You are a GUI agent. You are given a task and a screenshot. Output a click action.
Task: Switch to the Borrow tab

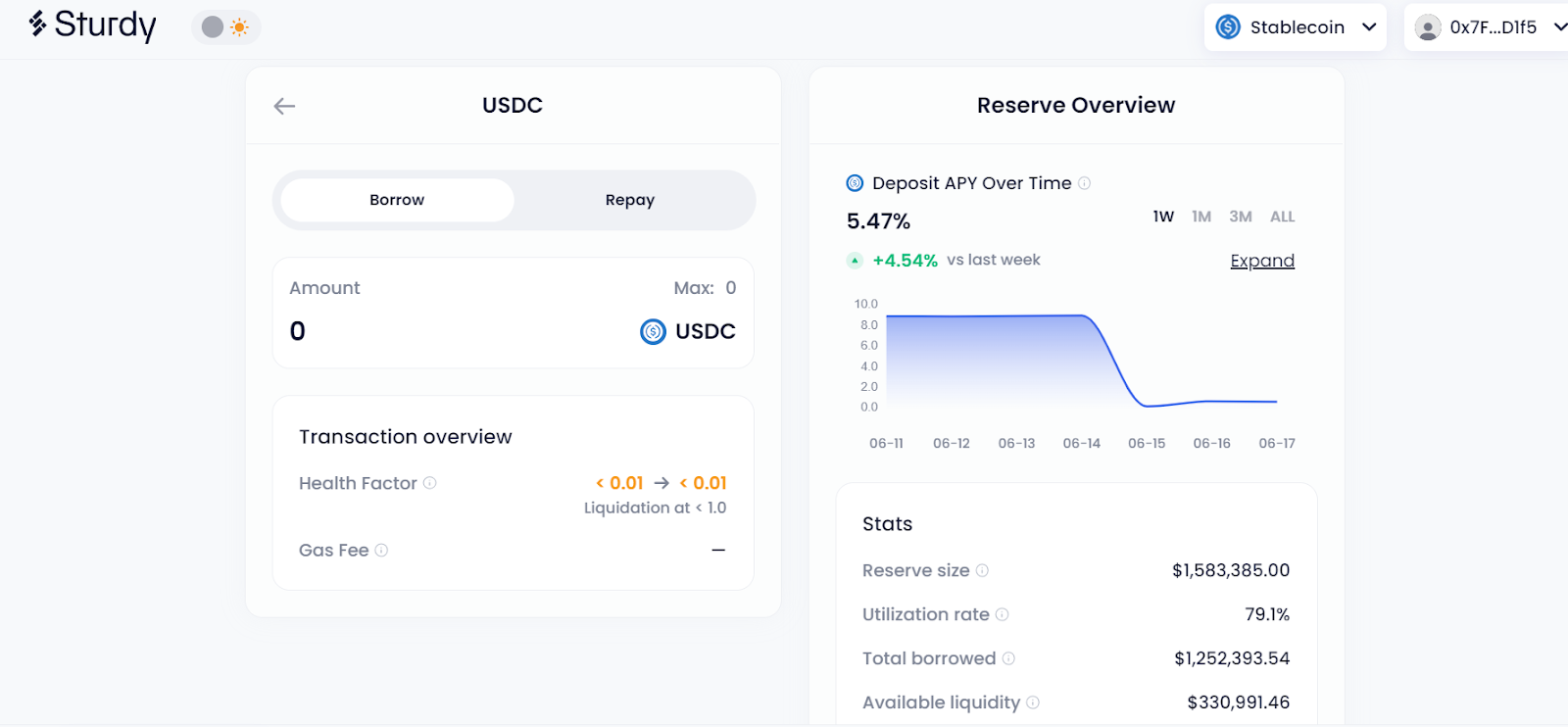(x=397, y=200)
